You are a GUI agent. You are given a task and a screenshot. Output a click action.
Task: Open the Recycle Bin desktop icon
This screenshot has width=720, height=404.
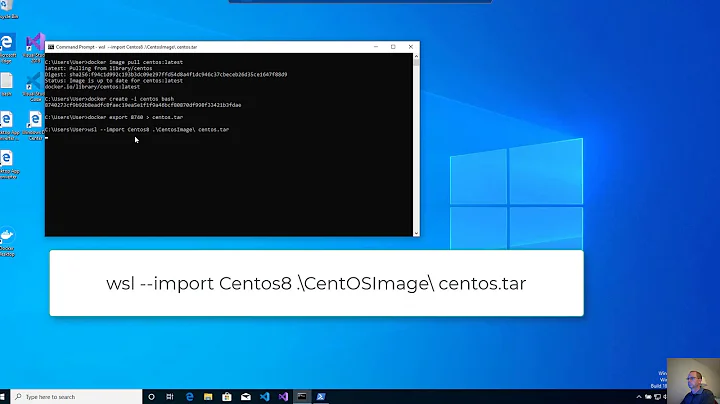[7, 9]
